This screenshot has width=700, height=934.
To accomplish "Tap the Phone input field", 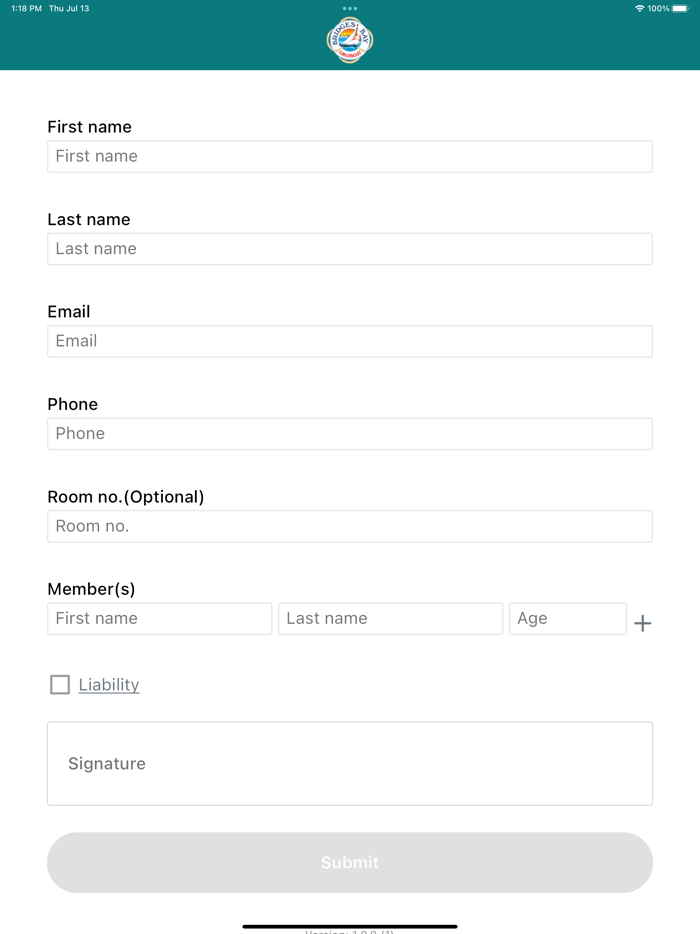I will tap(350, 434).
